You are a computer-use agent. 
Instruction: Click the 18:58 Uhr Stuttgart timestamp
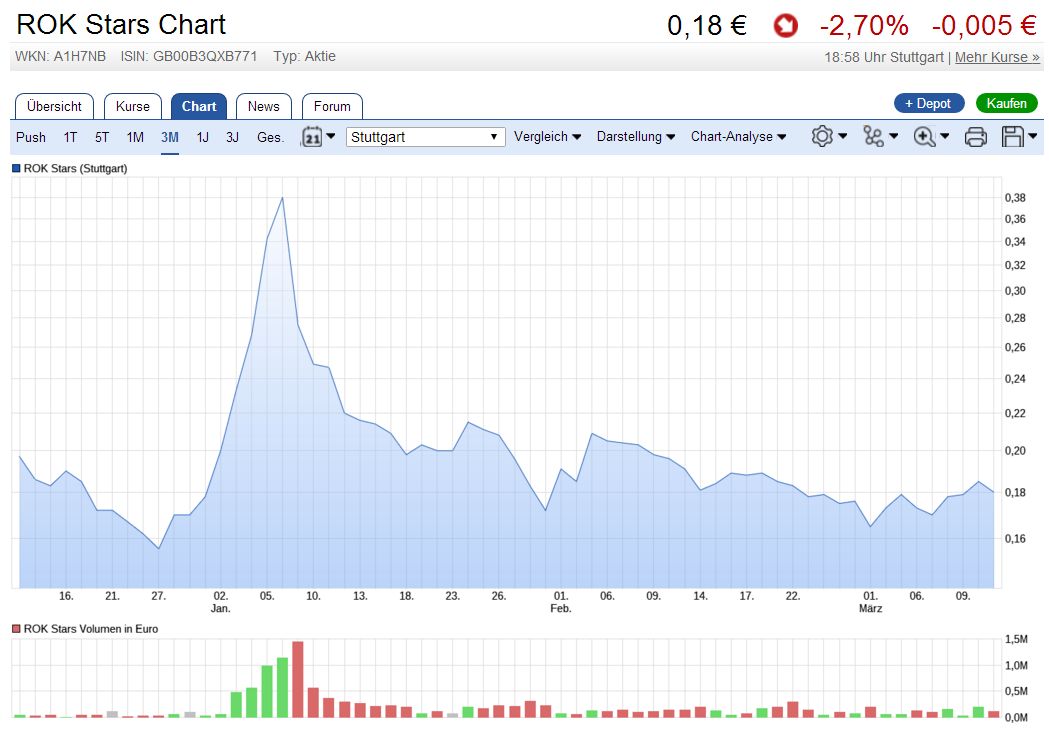point(884,58)
